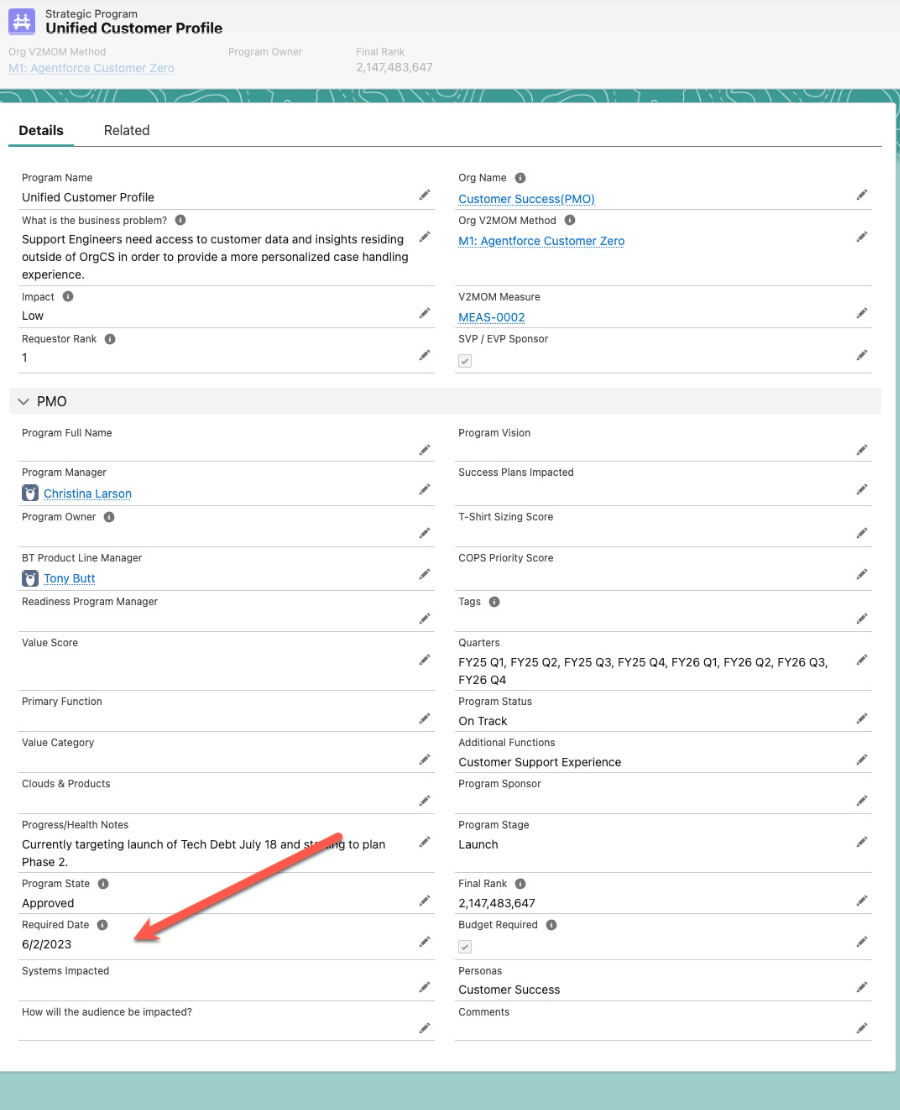Click pencil icon for Impact field

[x=424, y=313]
